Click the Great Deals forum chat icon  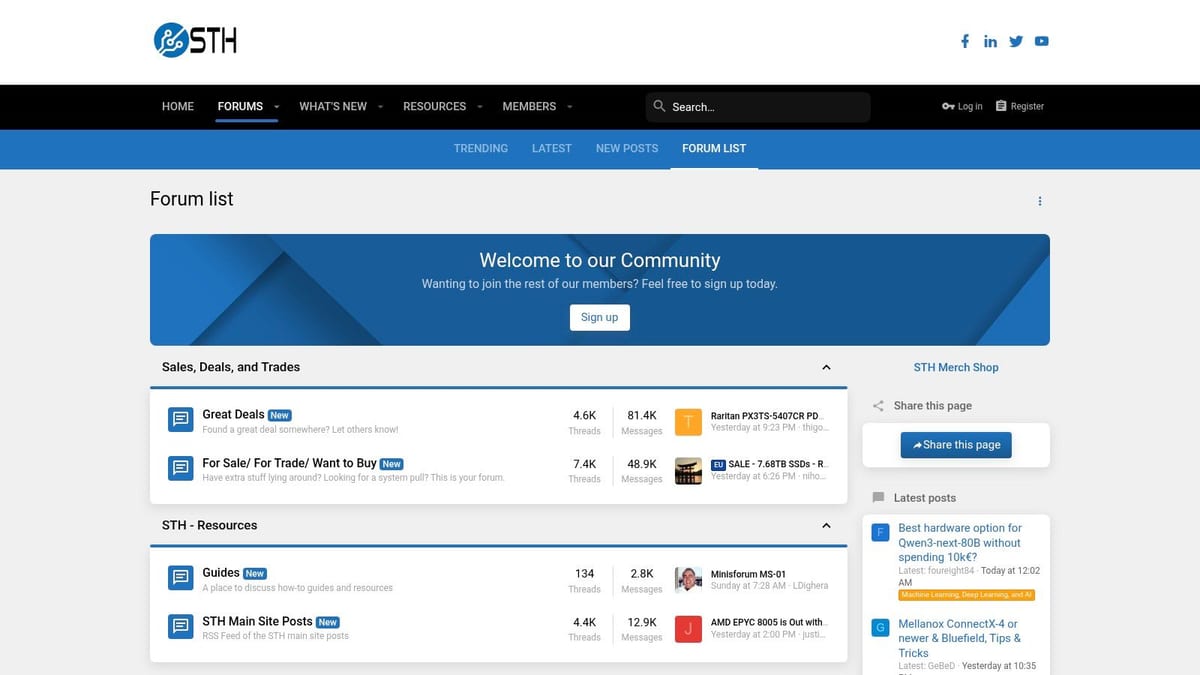click(x=181, y=420)
